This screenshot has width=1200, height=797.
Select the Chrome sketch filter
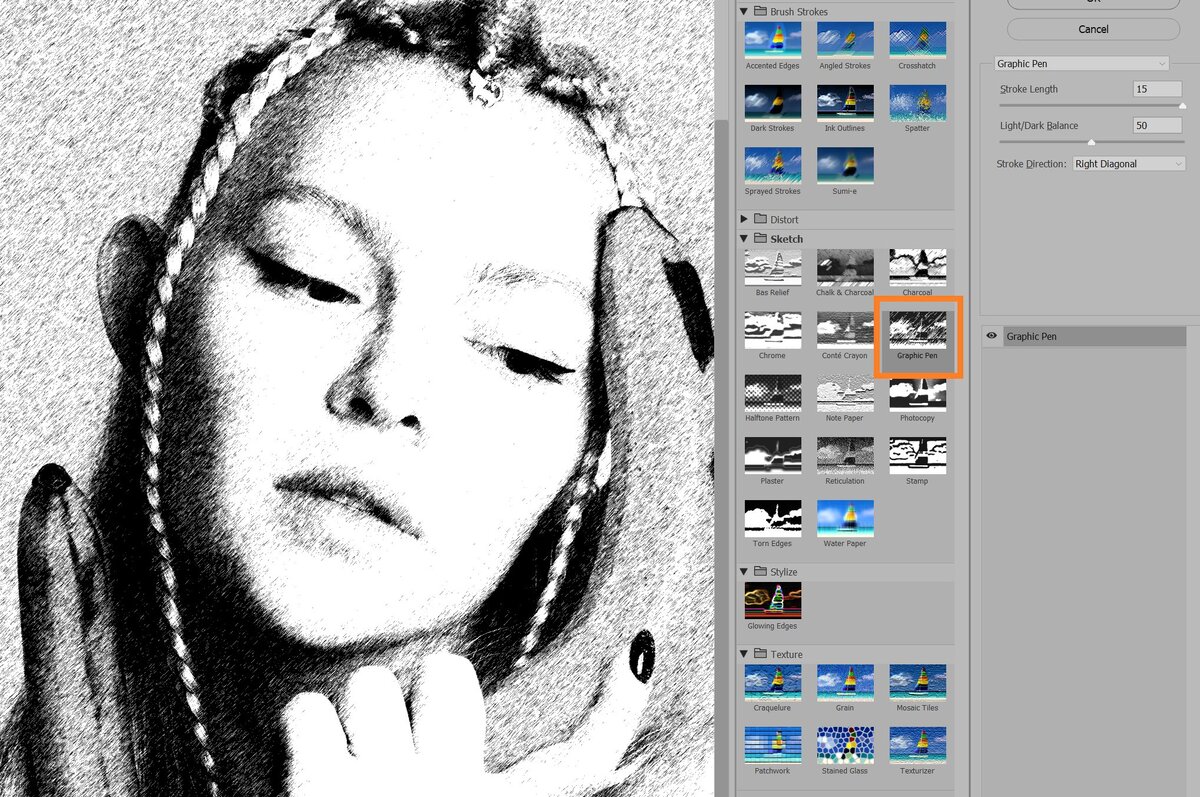pos(772,330)
